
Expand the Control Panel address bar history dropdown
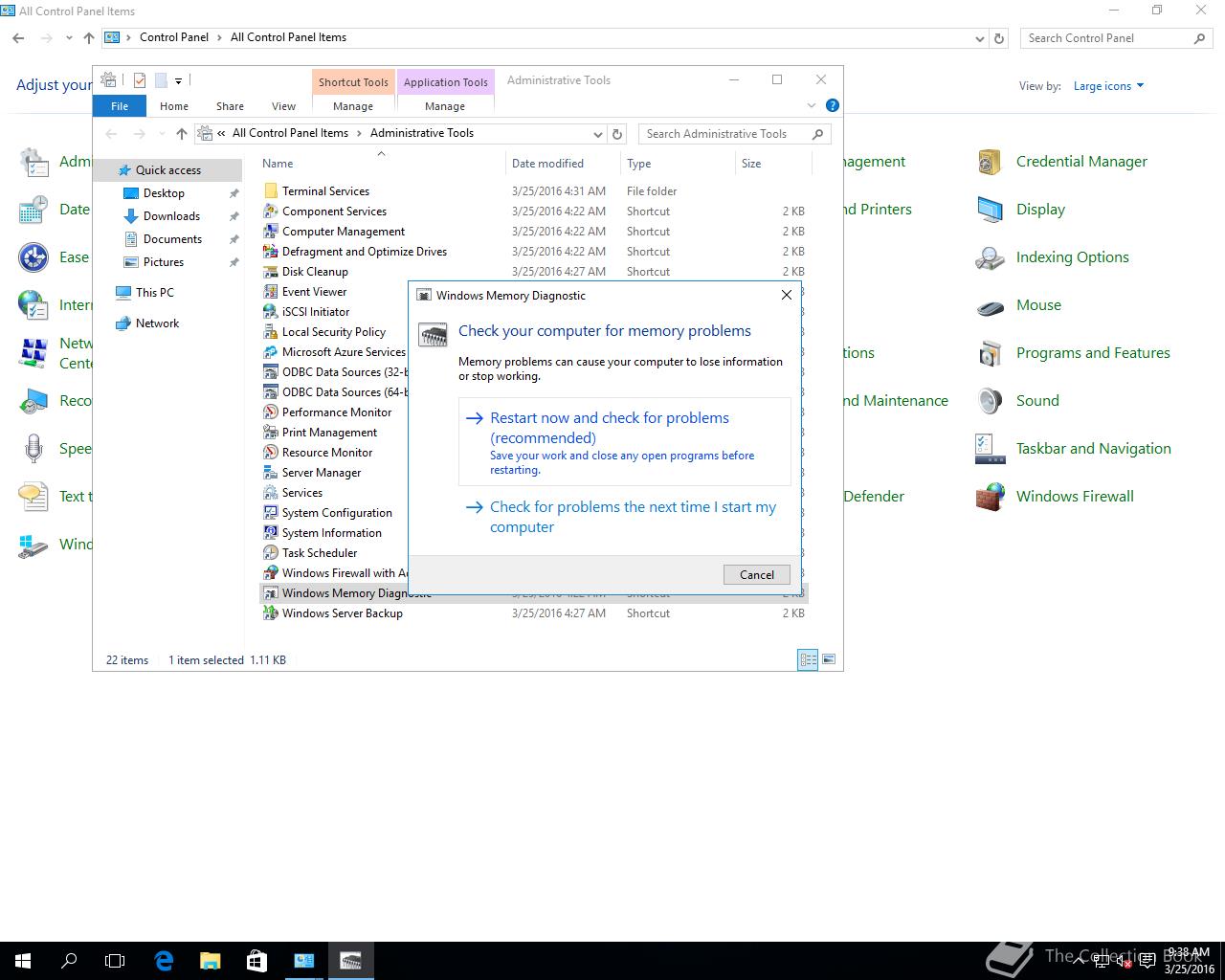[979, 38]
